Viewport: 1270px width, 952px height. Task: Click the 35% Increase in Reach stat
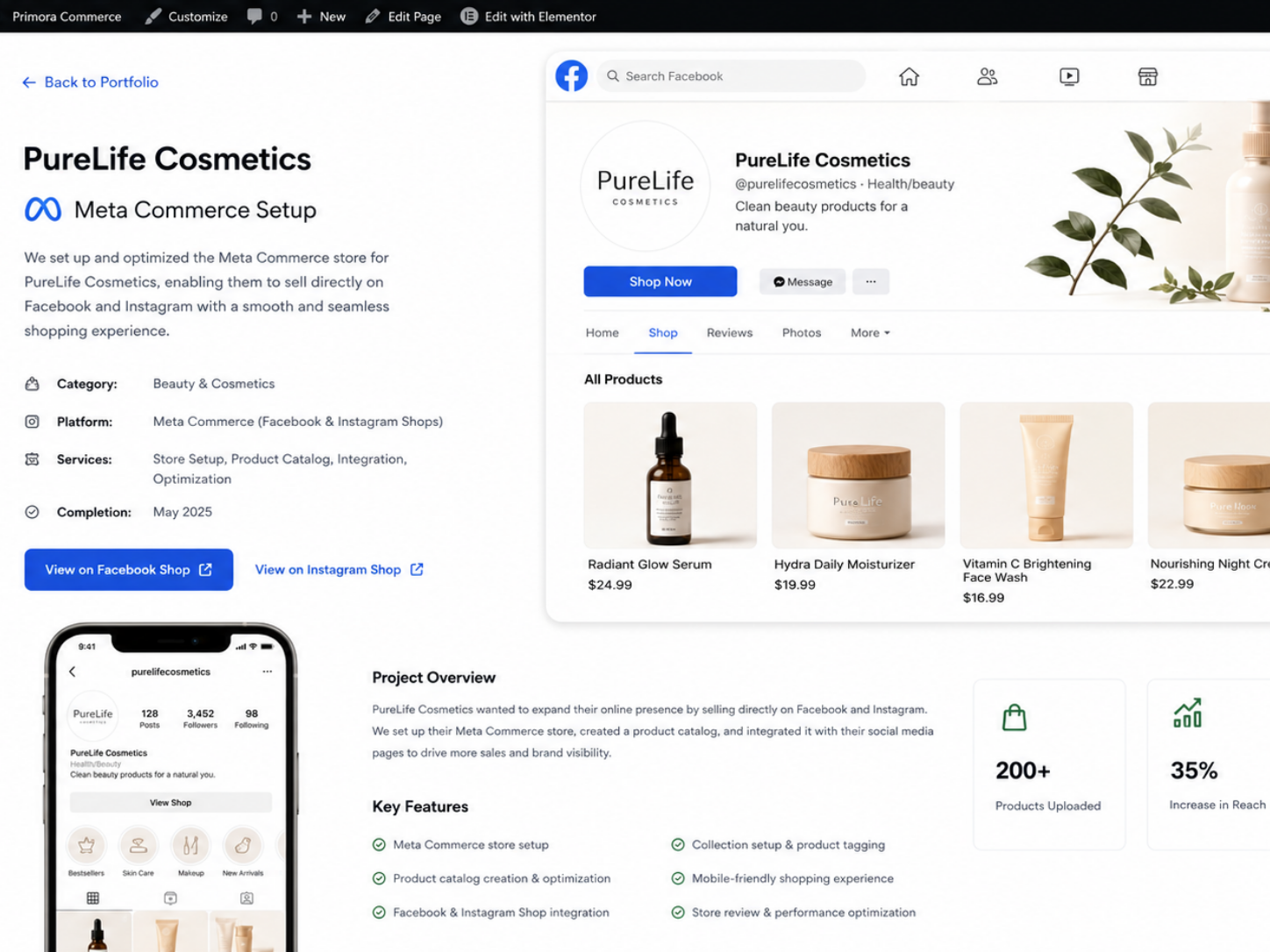click(1209, 764)
